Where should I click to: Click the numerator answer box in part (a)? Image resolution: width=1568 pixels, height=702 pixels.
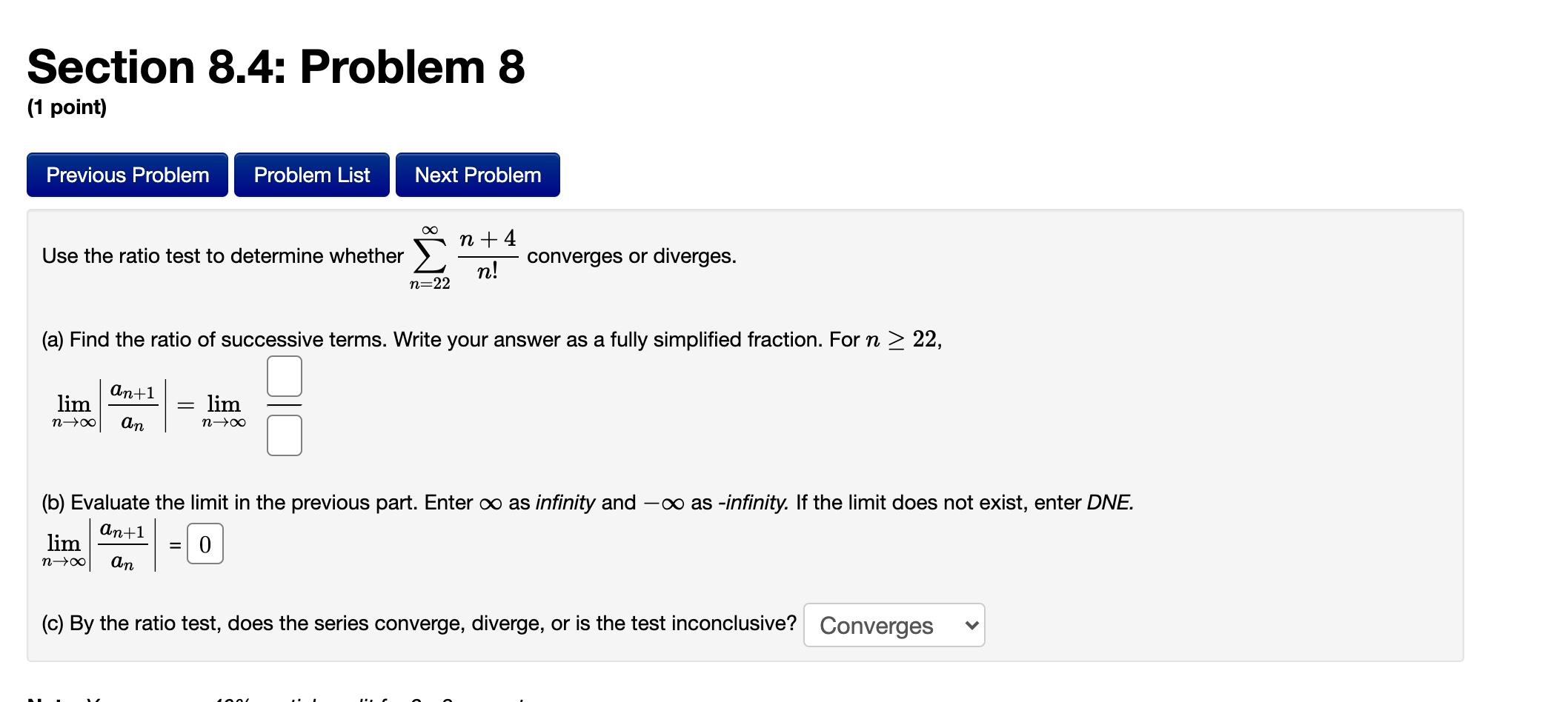point(285,376)
